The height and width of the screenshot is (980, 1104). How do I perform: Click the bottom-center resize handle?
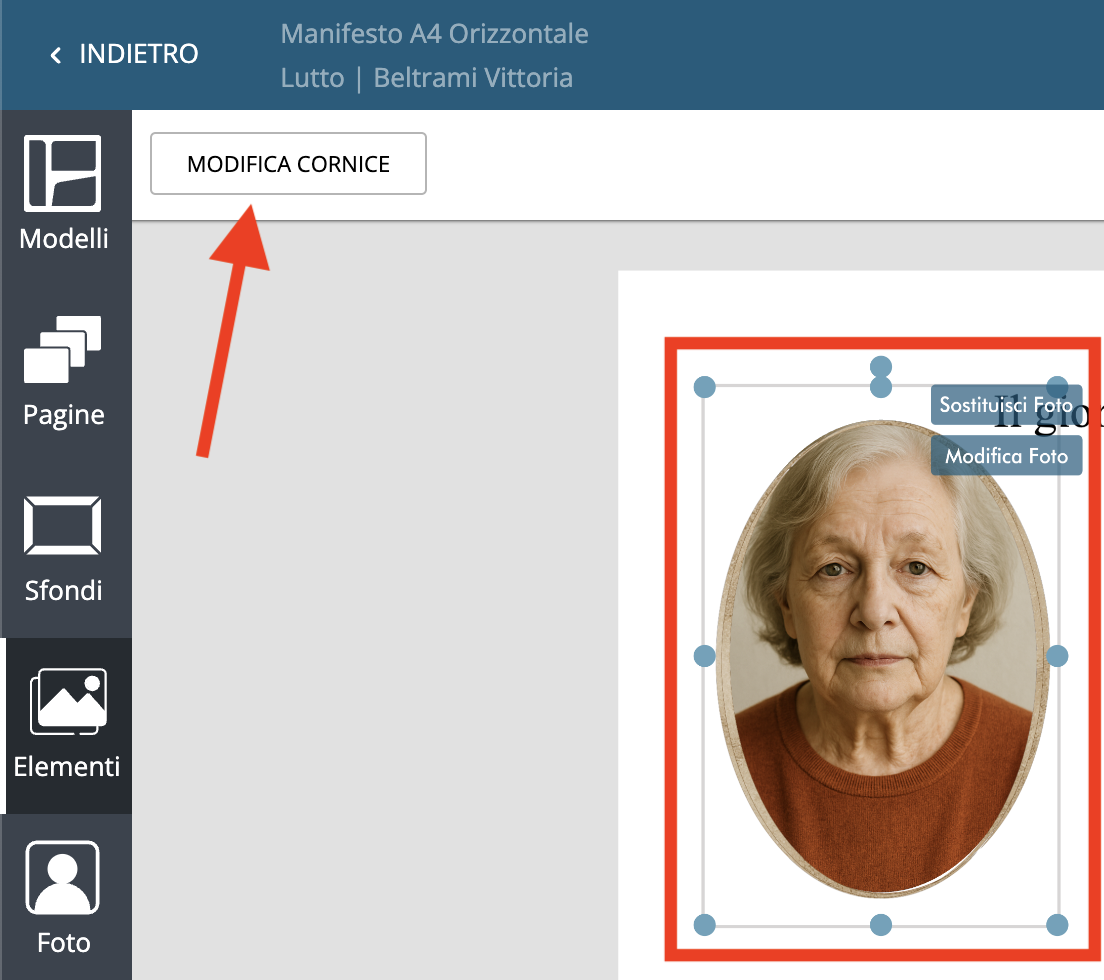point(881,924)
